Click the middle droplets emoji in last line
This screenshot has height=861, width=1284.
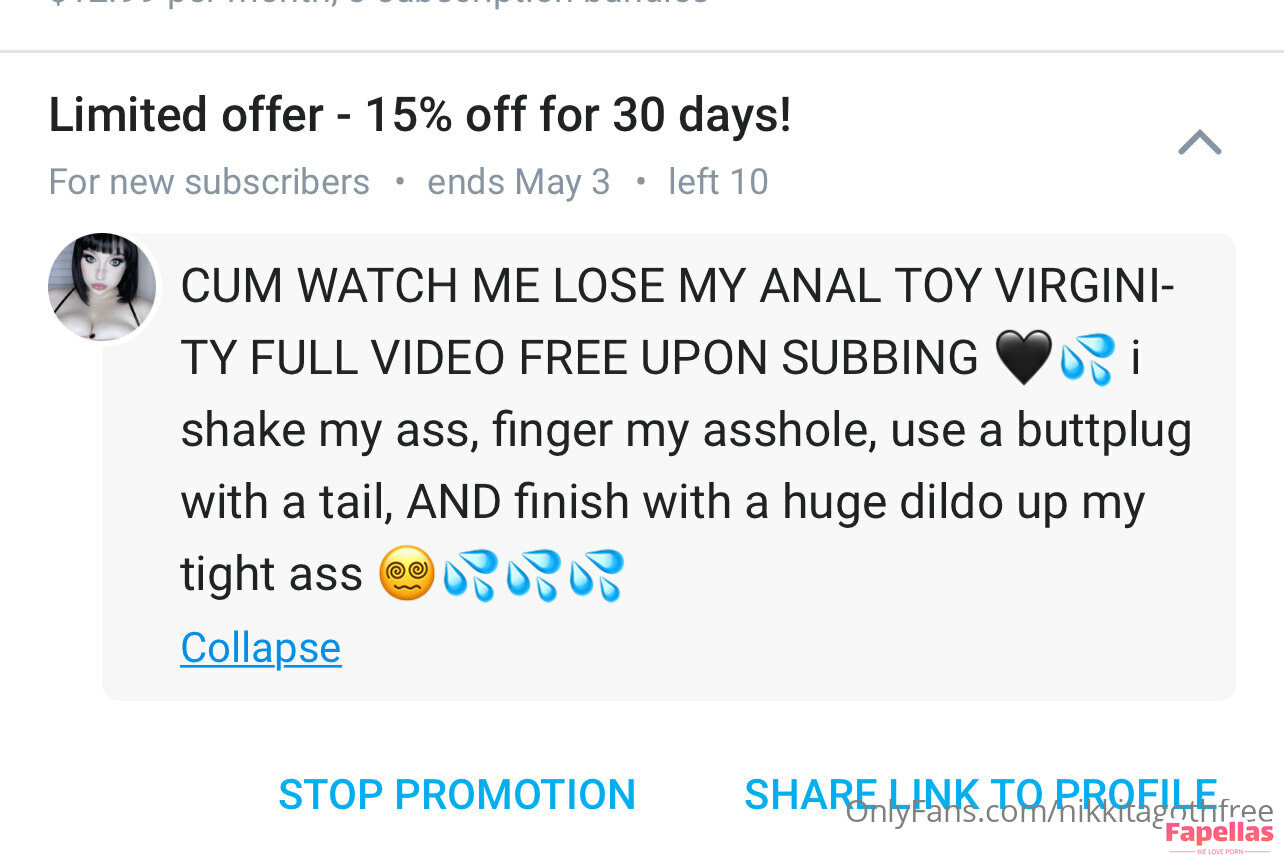pyautogui.click(x=534, y=575)
